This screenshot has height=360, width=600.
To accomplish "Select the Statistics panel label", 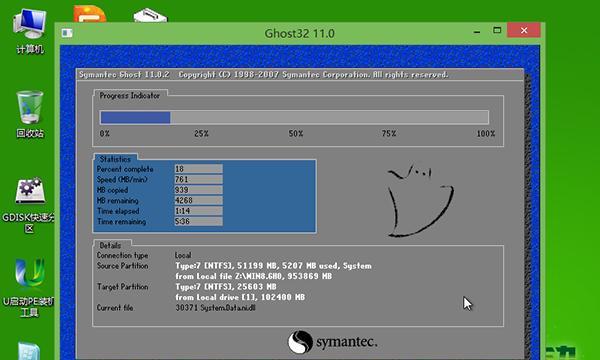I will [x=115, y=159].
